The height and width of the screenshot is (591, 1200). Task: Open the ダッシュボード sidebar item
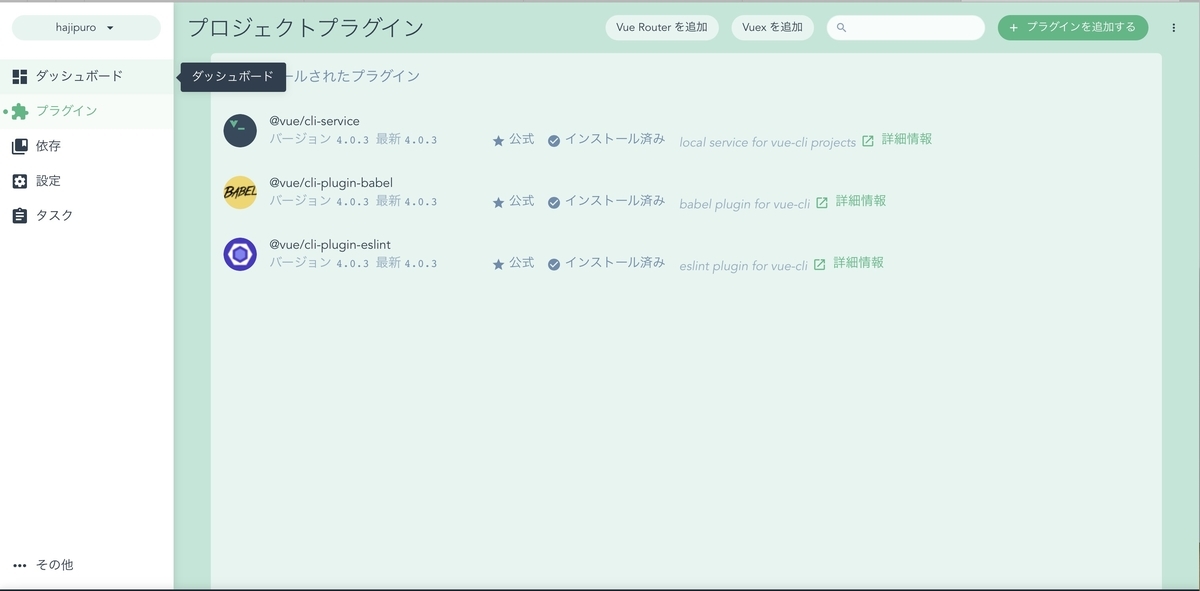[x=87, y=76]
